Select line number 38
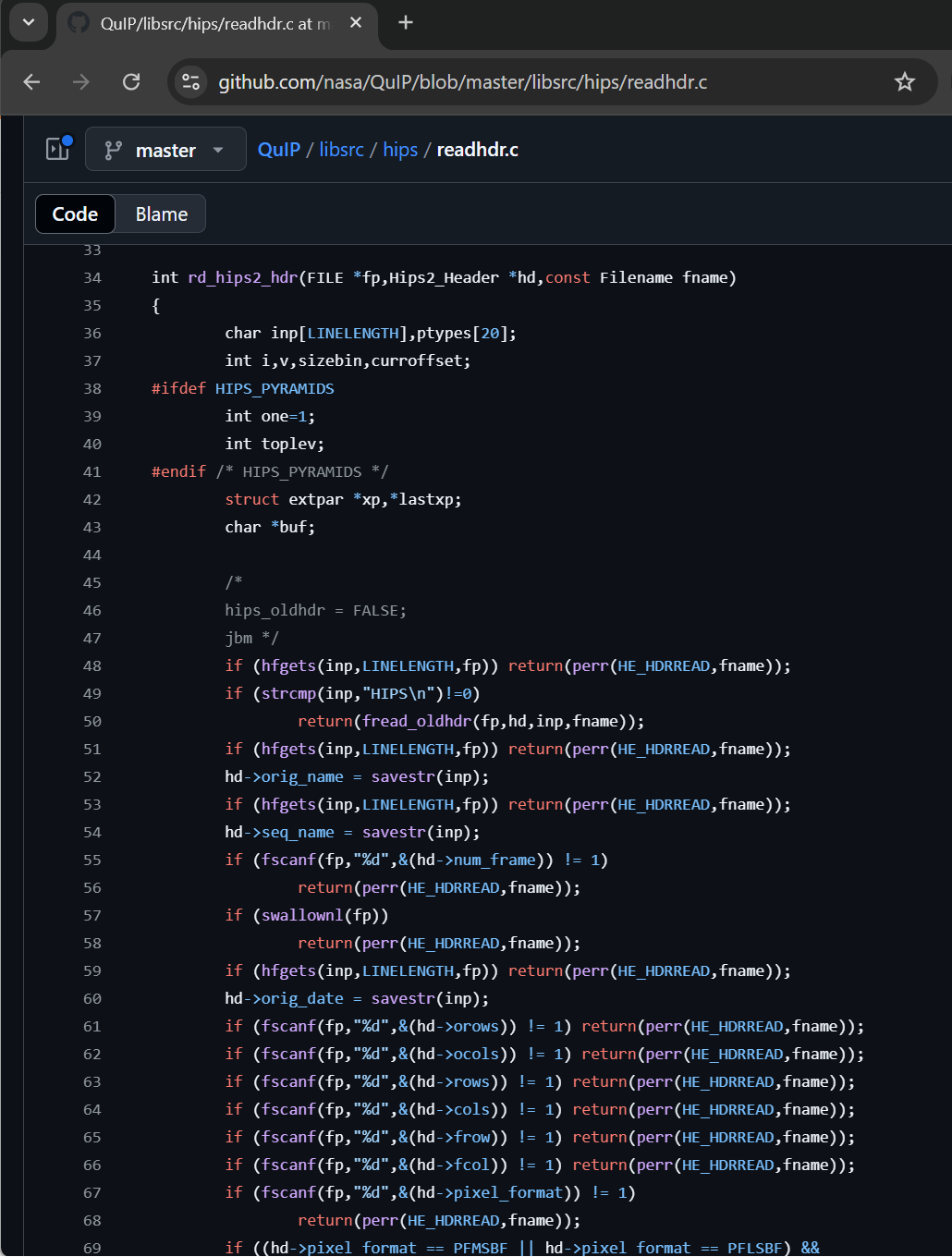This screenshot has height=1257, width=952. pos(92,388)
